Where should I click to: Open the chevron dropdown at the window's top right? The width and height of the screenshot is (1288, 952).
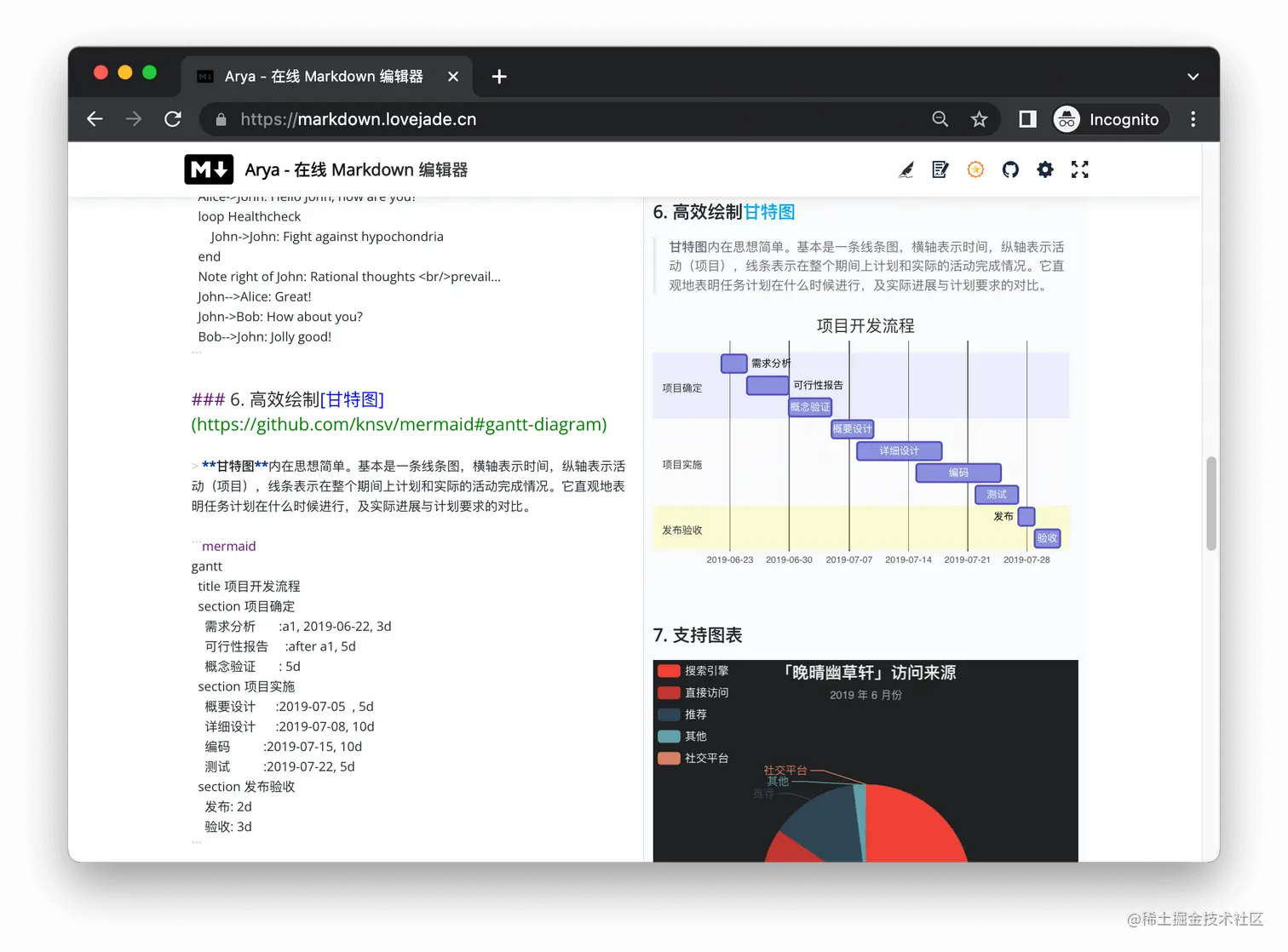coord(1193,76)
